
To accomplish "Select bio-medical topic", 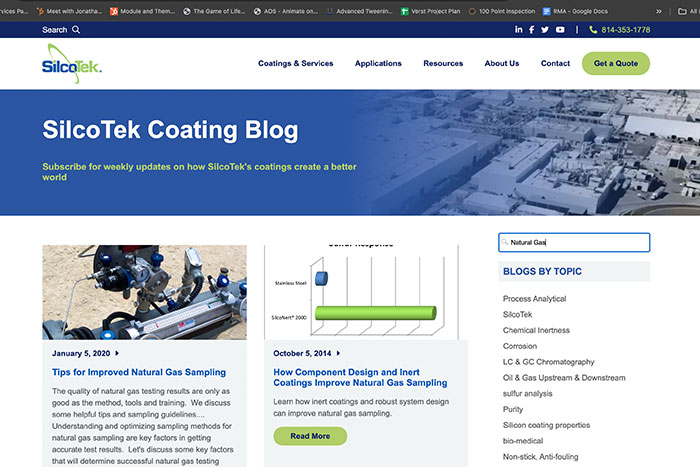I will pyautogui.click(x=523, y=441).
